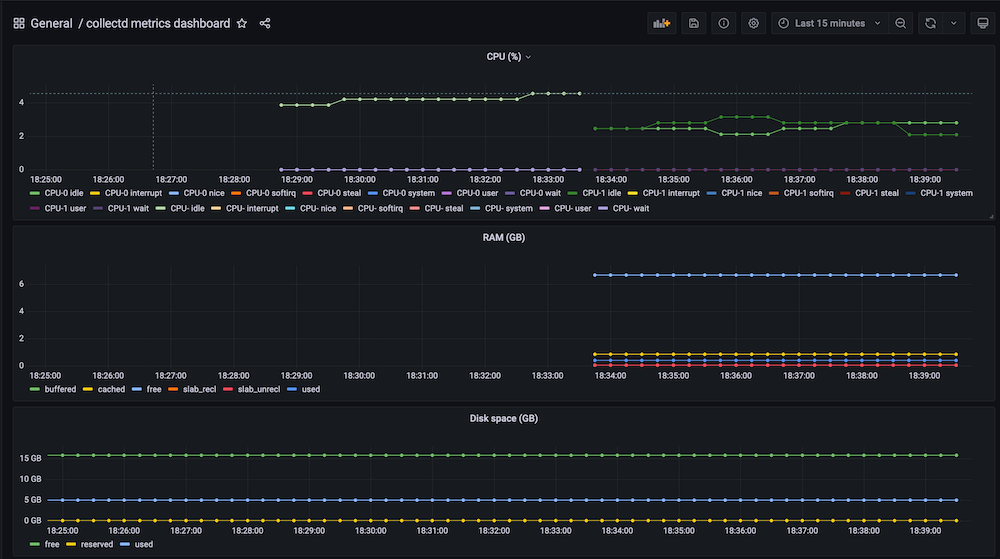Viewport: 1000px width, 559px height.
Task: Click the General folder breadcrumb
Action: tap(51, 24)
